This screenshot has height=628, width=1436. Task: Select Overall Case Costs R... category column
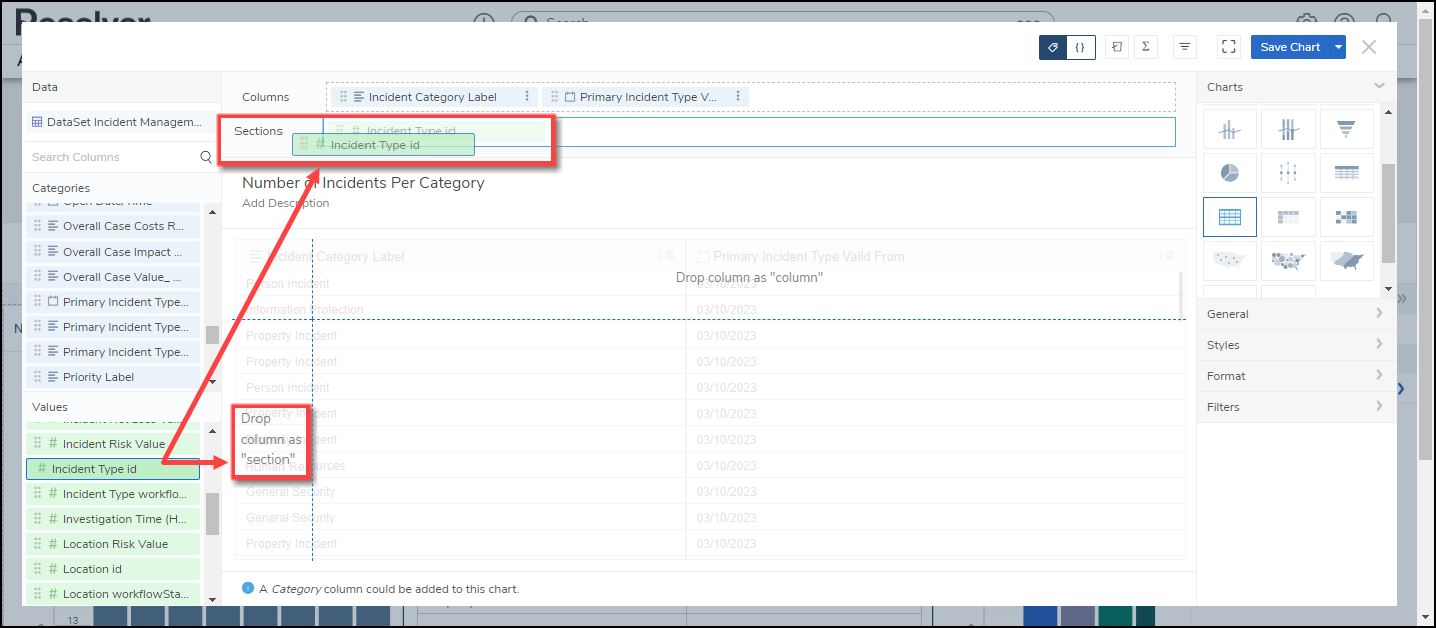(113, 226)
